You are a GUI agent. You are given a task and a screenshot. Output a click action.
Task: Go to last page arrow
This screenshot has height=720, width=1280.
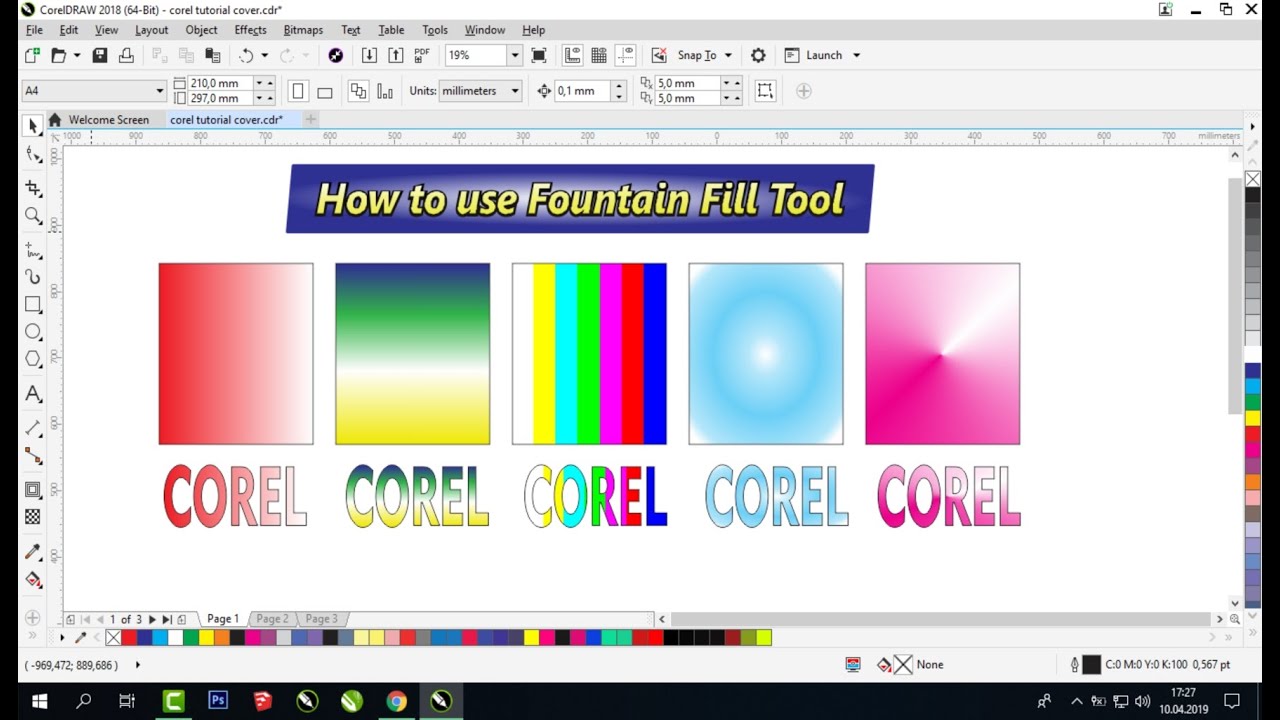pos(166,619)
